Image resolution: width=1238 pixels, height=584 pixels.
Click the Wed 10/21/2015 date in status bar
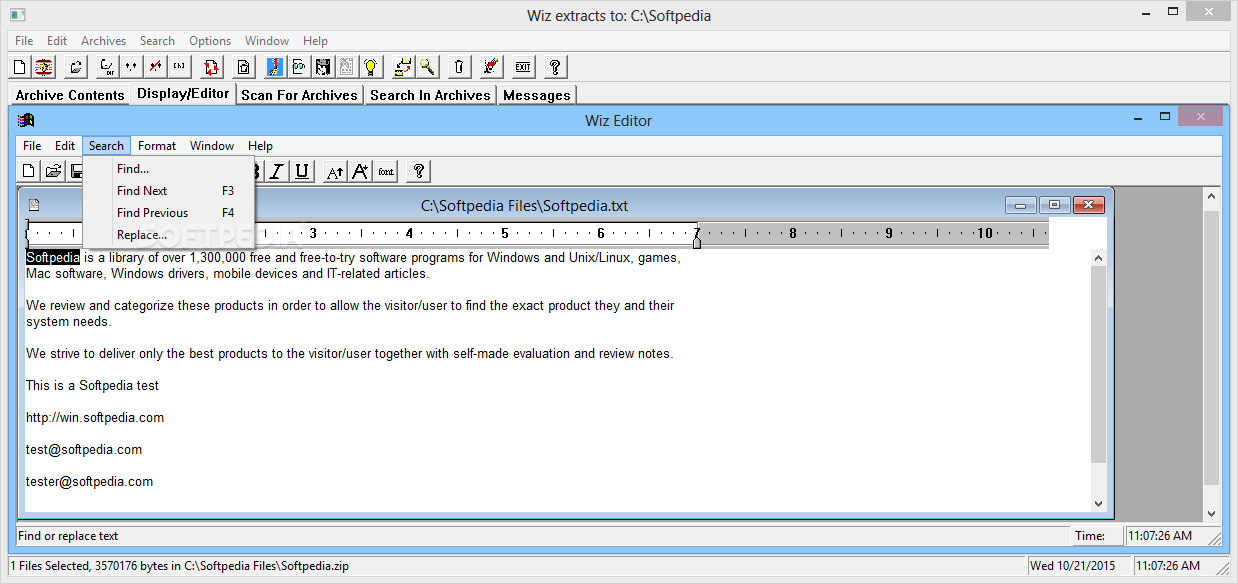click(x=1075, y=566)
